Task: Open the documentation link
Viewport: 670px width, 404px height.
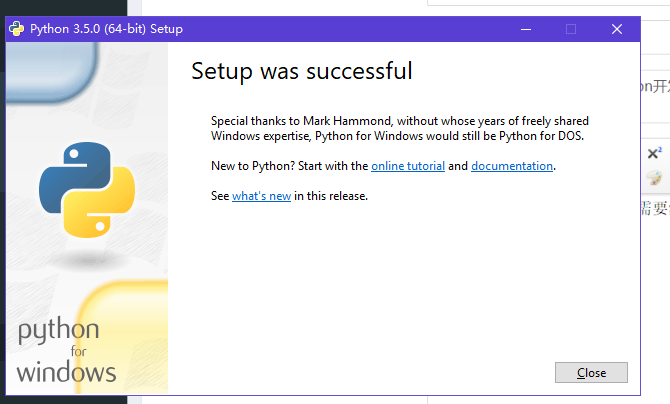Action: (x=512, y=166)
